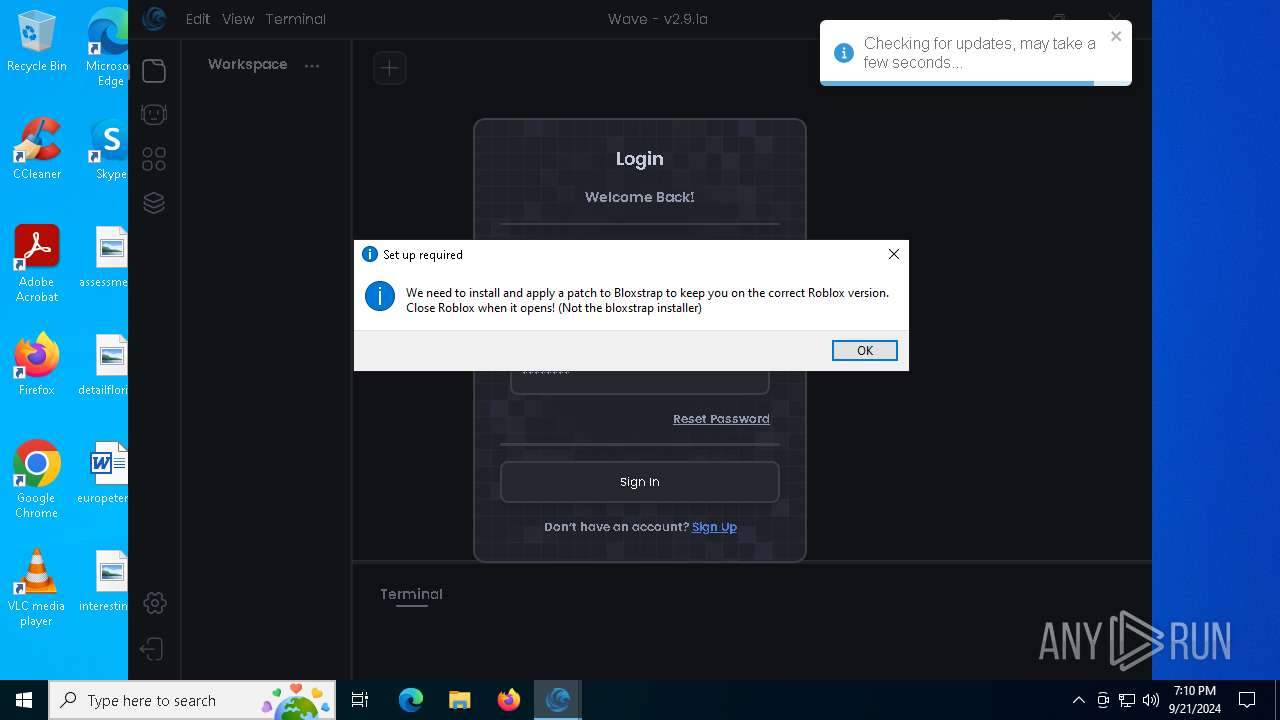Open the Wave logo in title bar
The width and height of the screenshot is (1280, 720).
[x=153, y=18]
